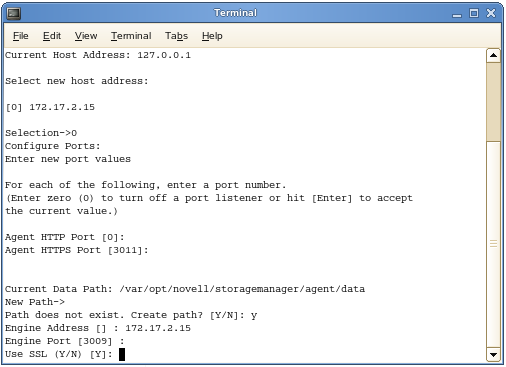The height and width of the screenshot is (367, 506).
Task: Open the View menu
Action: tap(86, 36)
